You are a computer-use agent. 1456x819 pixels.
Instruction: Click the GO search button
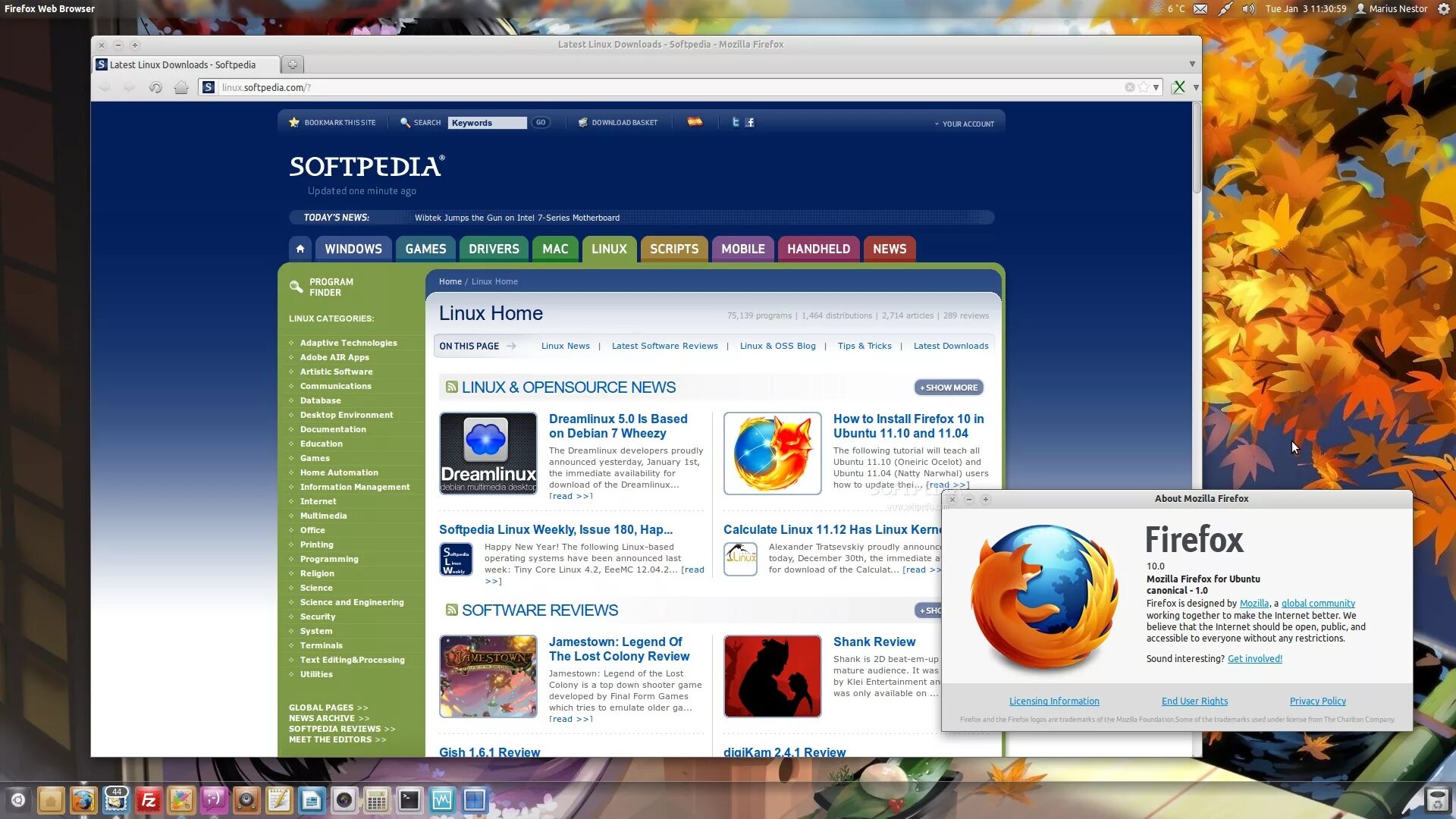click(541, 122)
